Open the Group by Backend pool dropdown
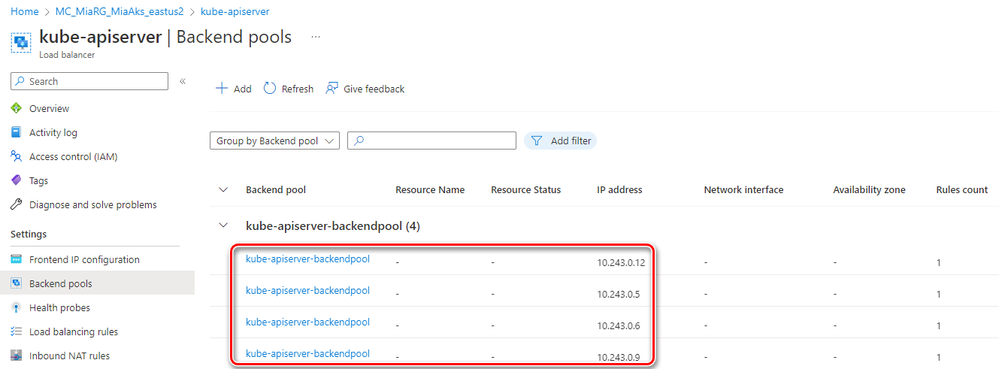 [x=275, y=141]
